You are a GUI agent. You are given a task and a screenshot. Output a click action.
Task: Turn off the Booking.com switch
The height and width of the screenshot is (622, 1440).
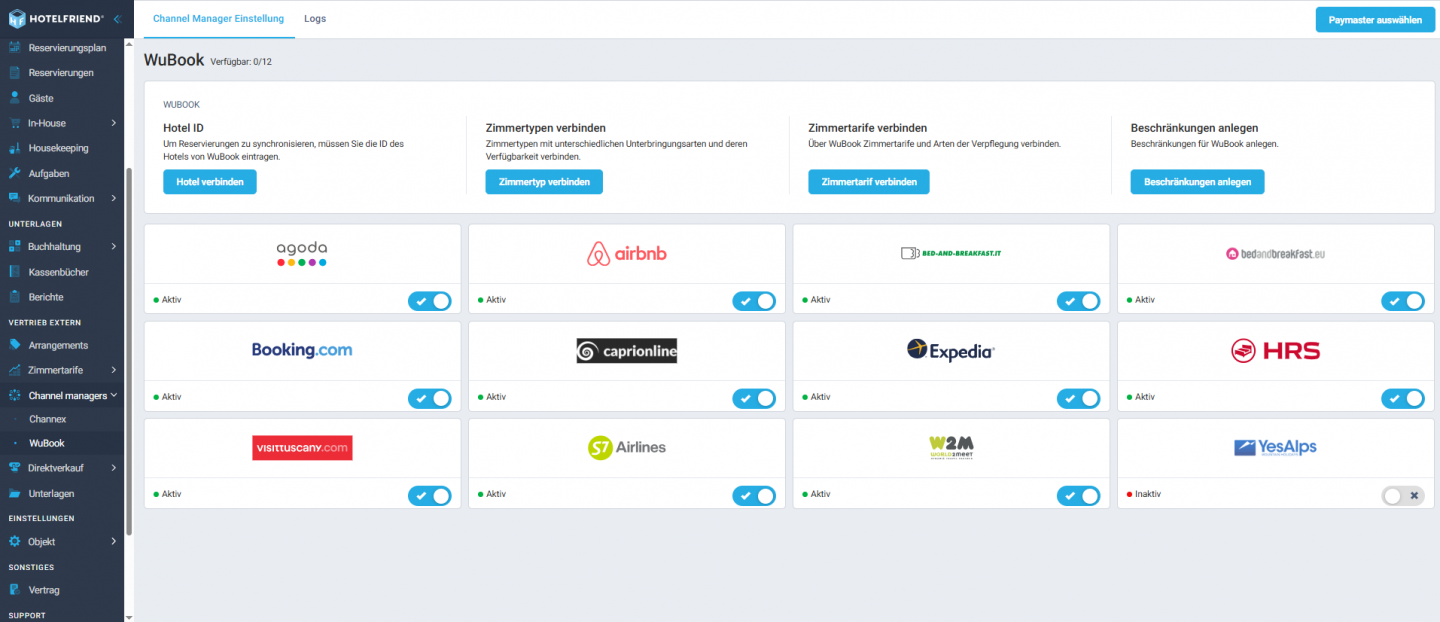point(430,398)
